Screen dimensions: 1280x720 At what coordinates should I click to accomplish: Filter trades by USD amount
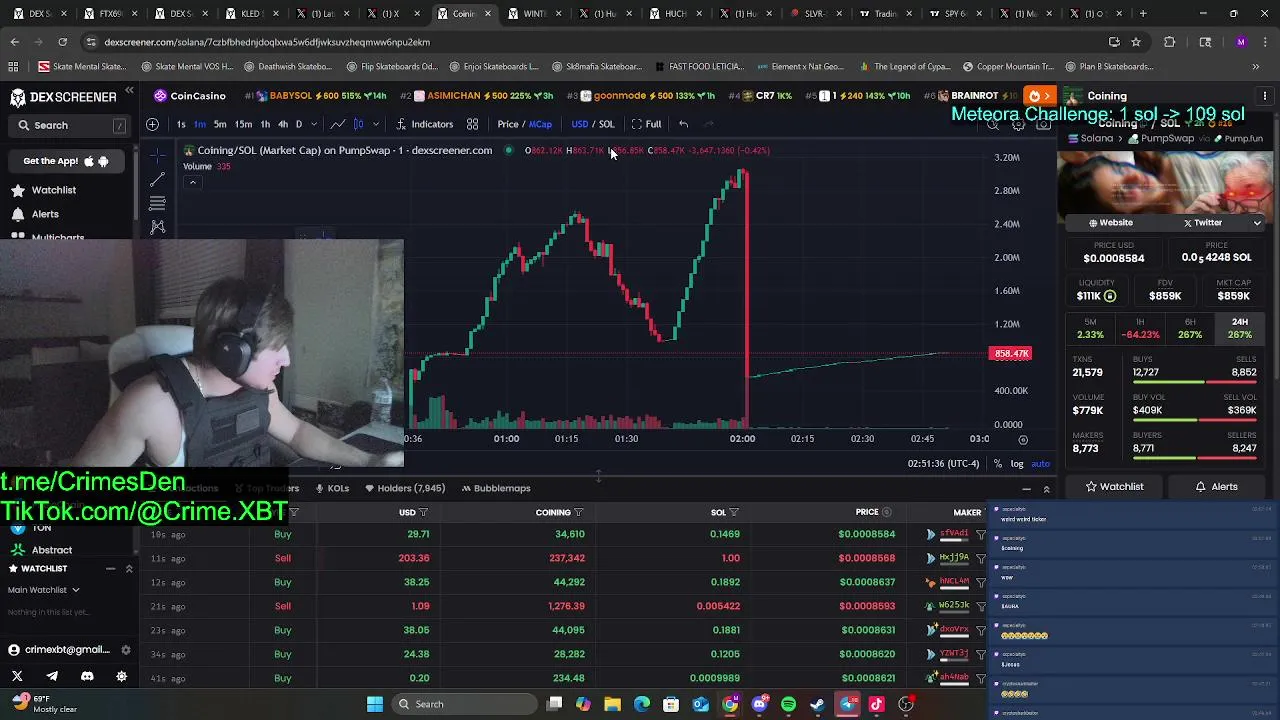click(423, 512)
